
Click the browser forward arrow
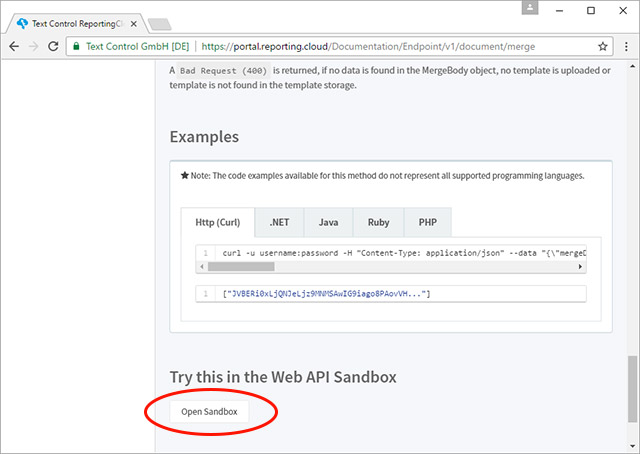[33, 47]
